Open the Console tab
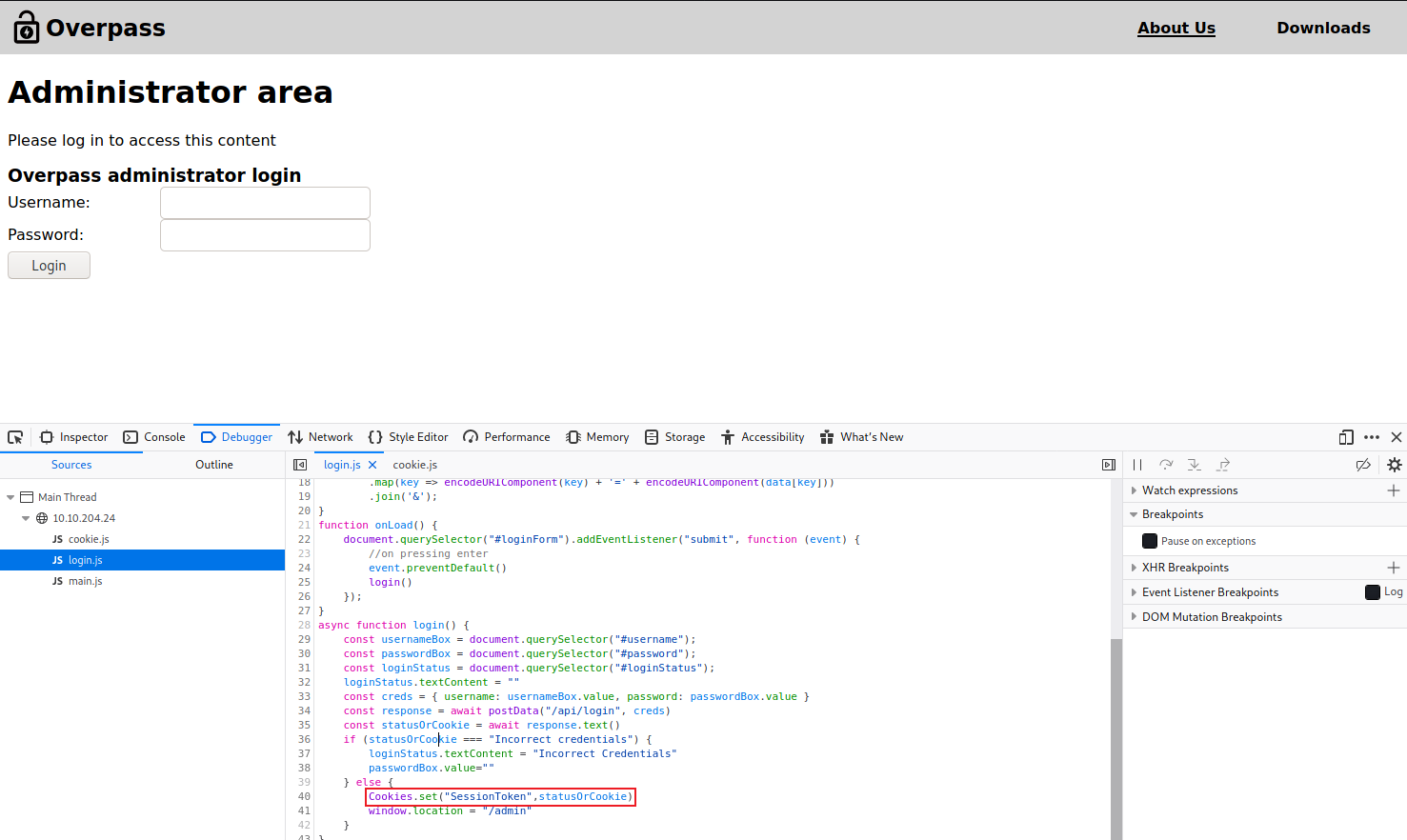The height and width of the screenshot is (840, 1407). coord(154,437)
